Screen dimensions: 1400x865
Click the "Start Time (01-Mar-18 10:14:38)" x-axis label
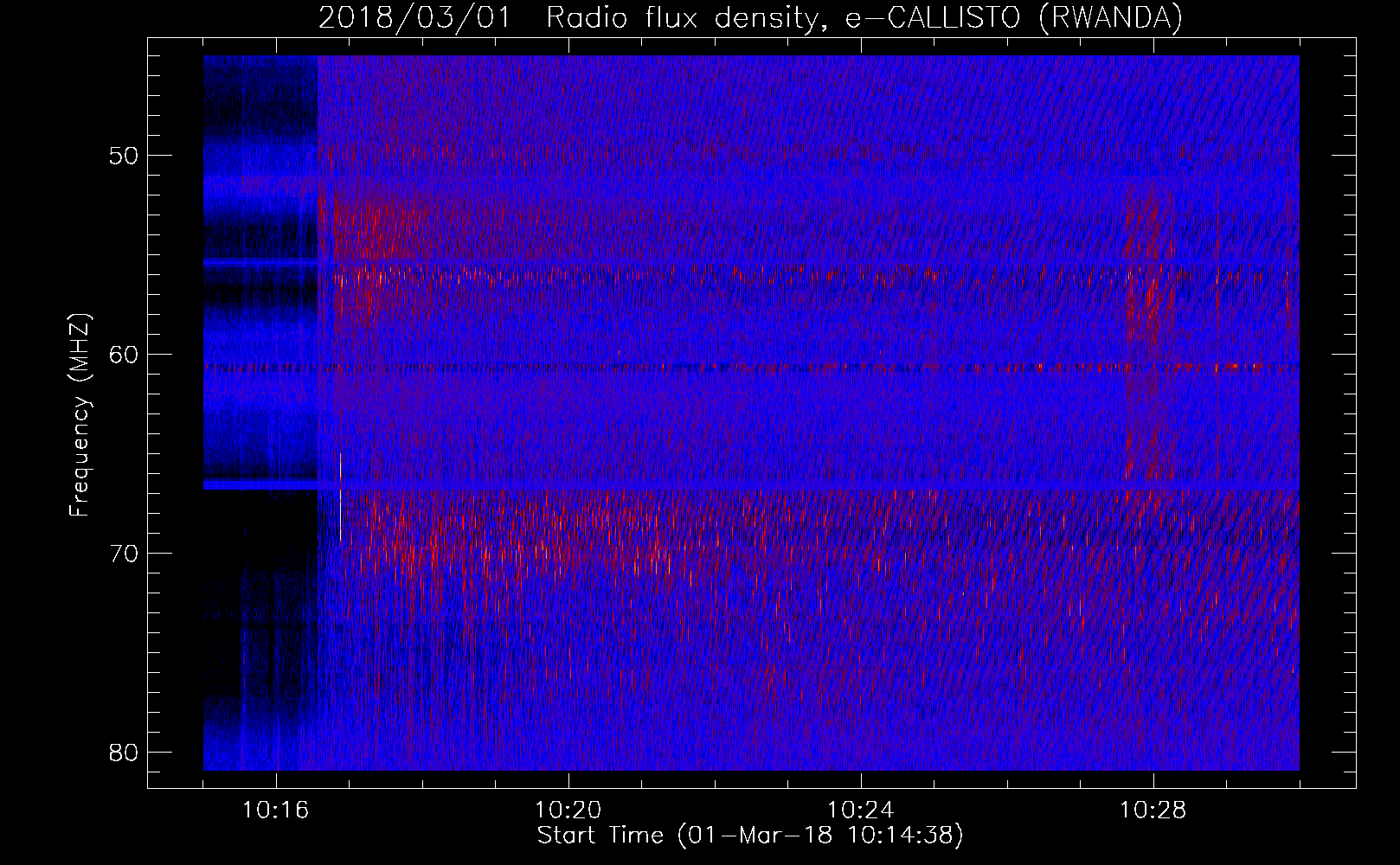pos(750,836)
